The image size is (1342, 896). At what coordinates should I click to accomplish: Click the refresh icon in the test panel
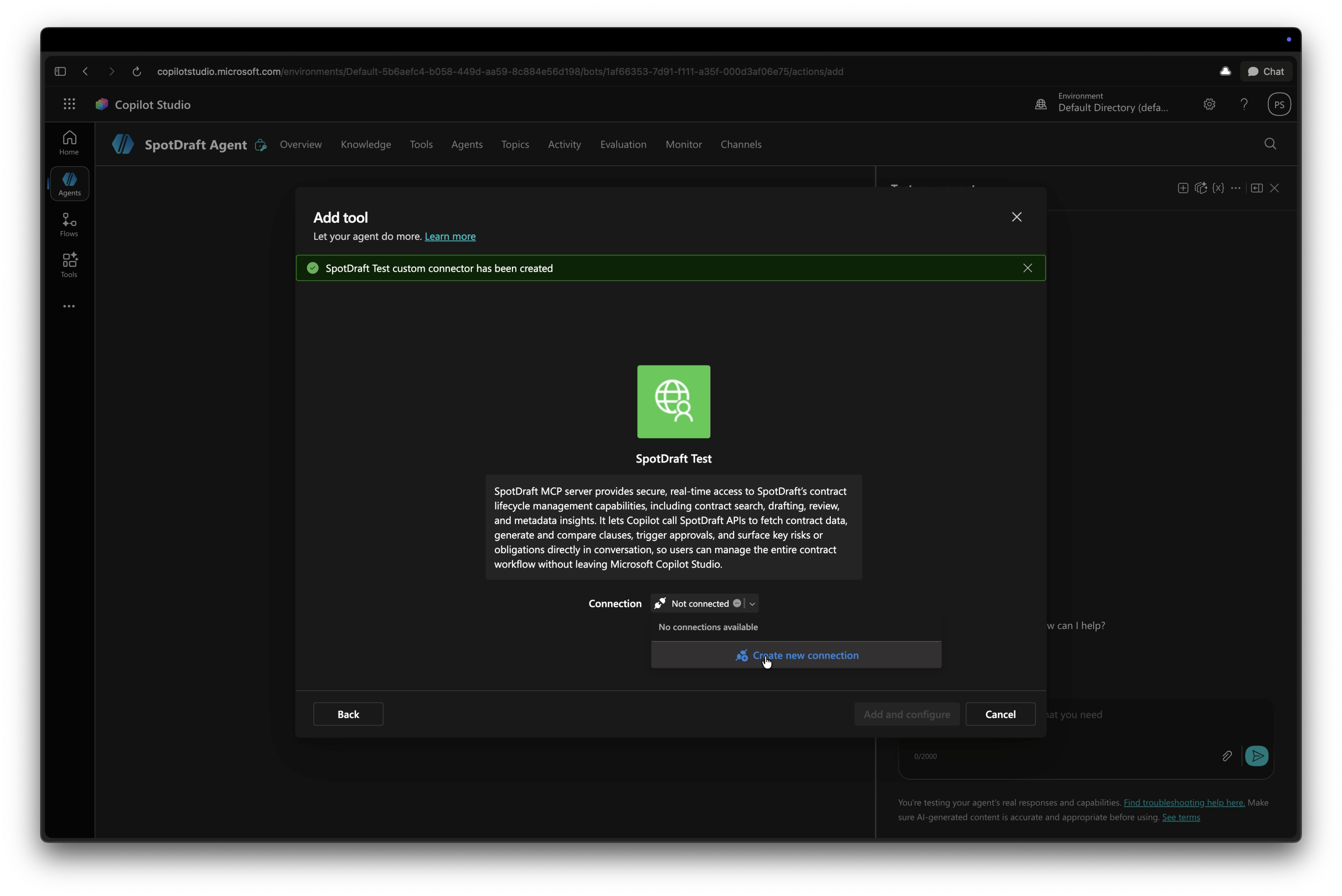coord(1200,188)
